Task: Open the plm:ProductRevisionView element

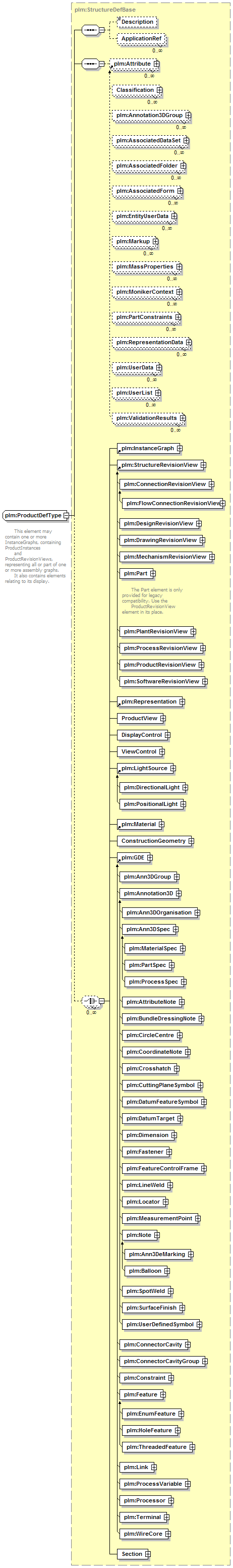Action: pyautogui.click(x=159, y=665)
